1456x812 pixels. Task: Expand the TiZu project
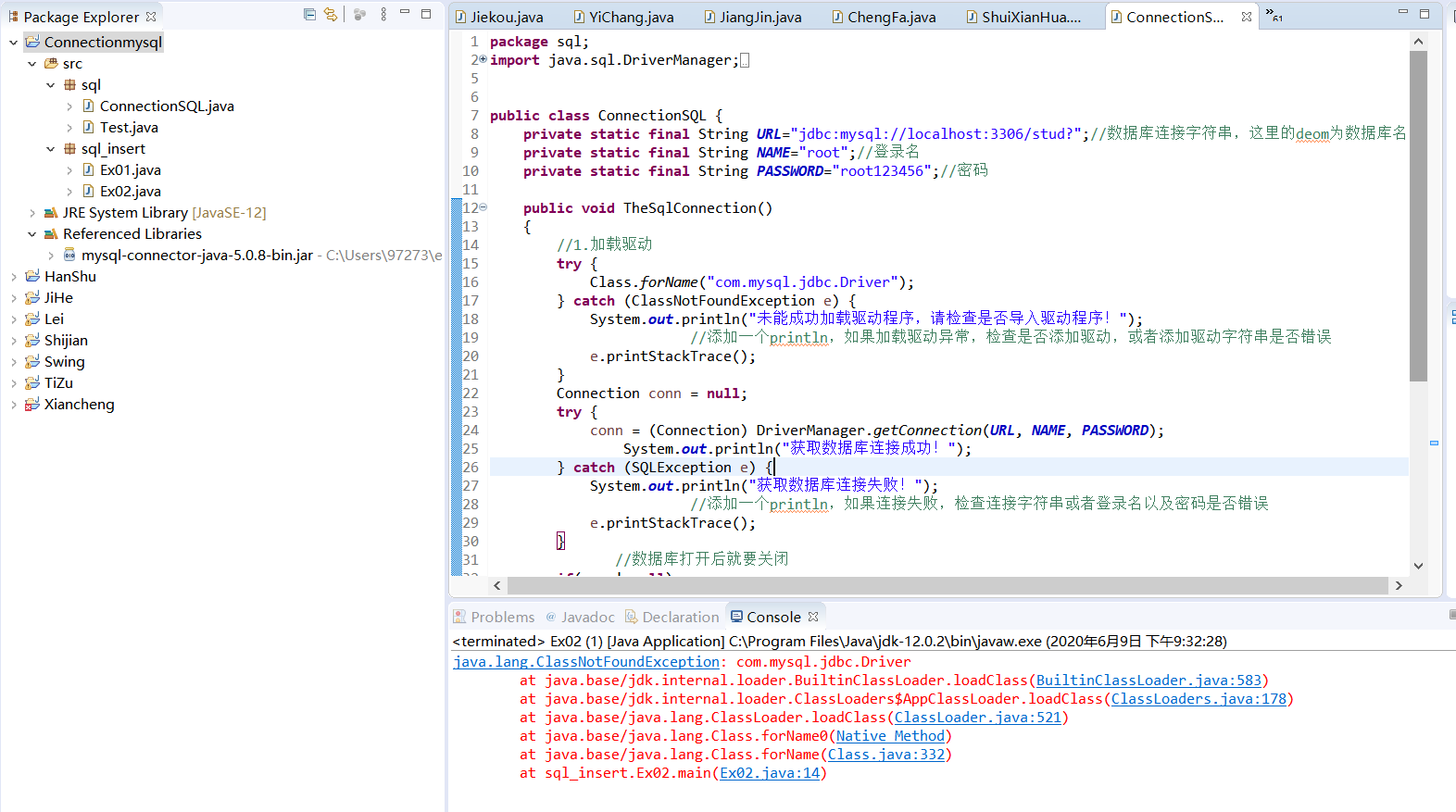click(x=13, y=382)
